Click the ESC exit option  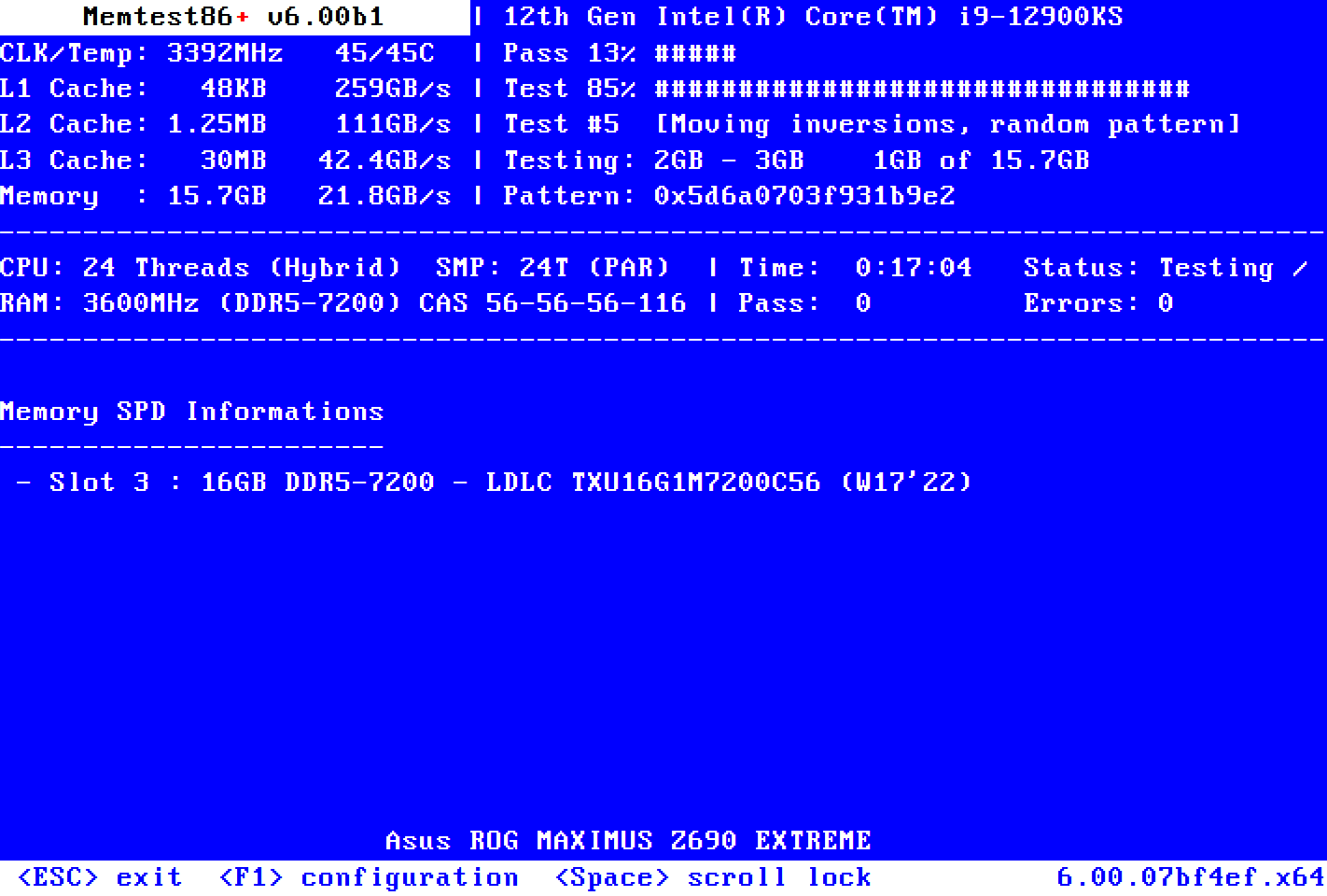(x=98, y=876)
